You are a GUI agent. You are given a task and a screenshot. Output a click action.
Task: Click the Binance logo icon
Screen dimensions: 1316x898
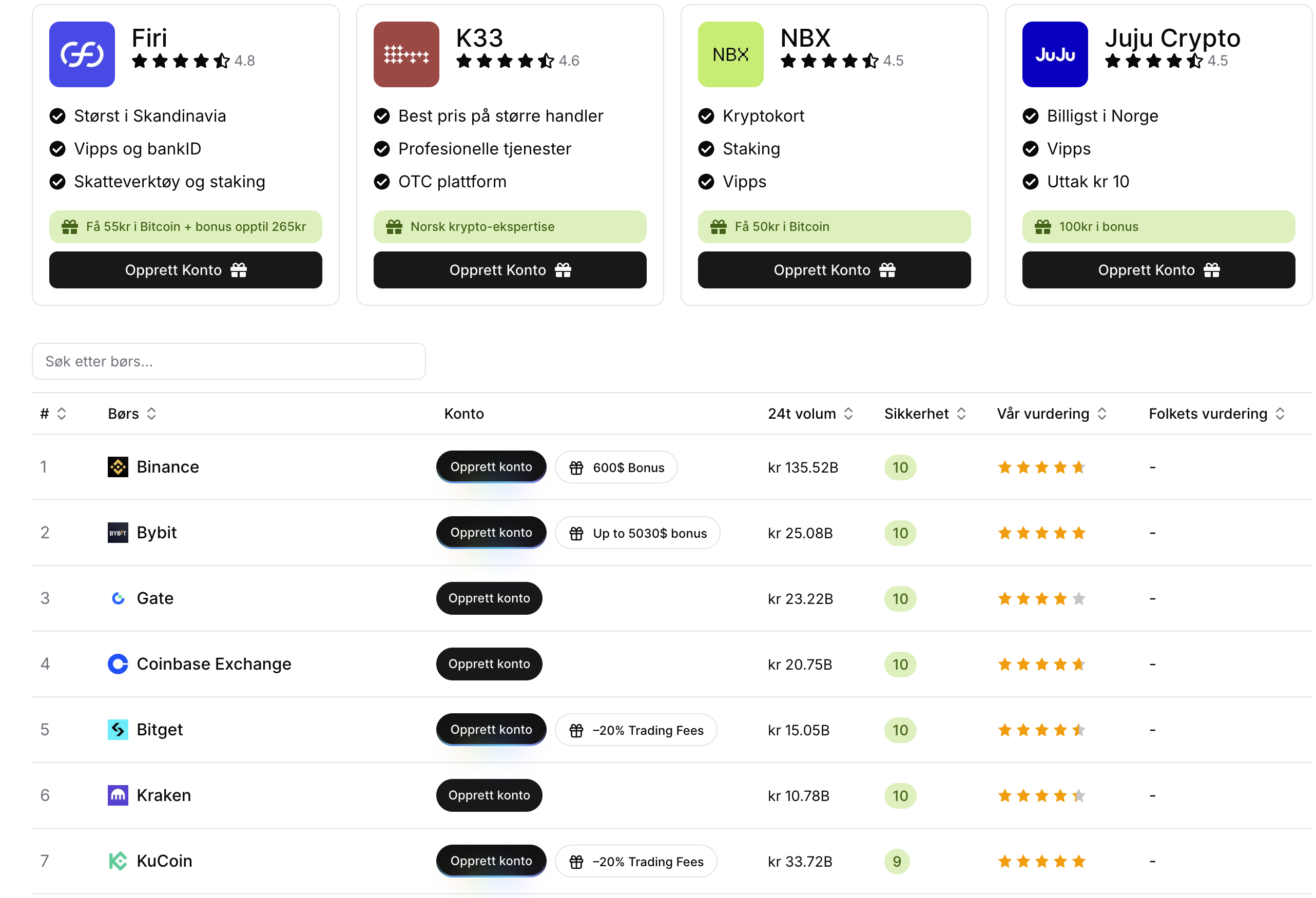[118, 467]
